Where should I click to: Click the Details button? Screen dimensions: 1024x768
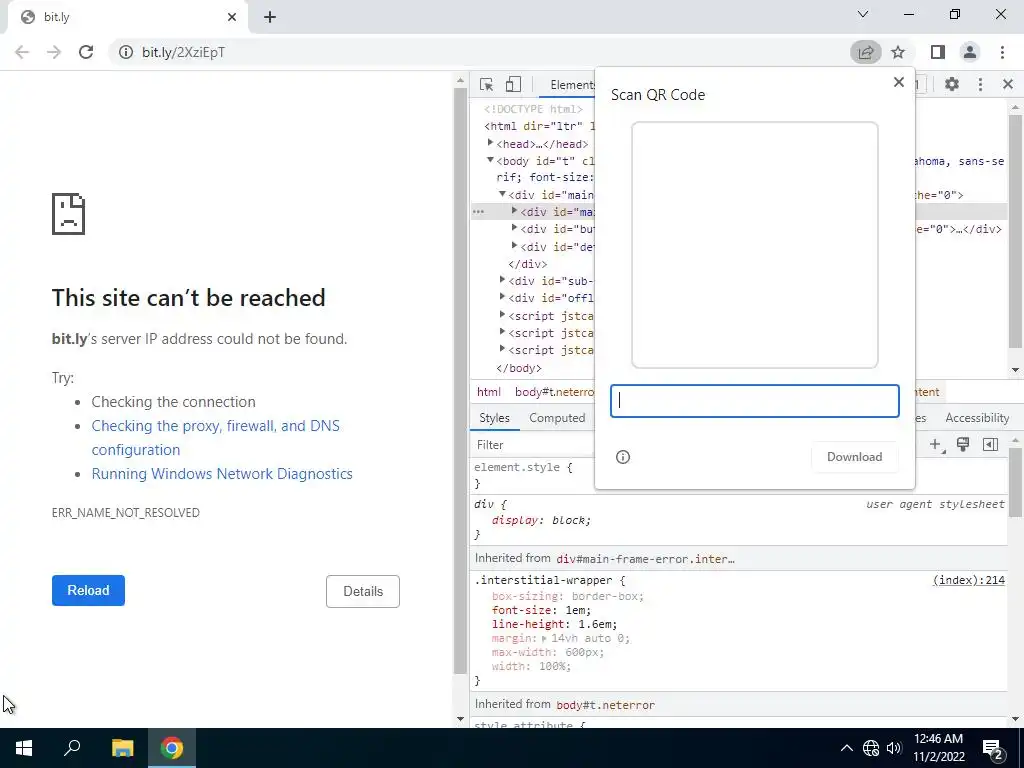(x=363, y=591)
